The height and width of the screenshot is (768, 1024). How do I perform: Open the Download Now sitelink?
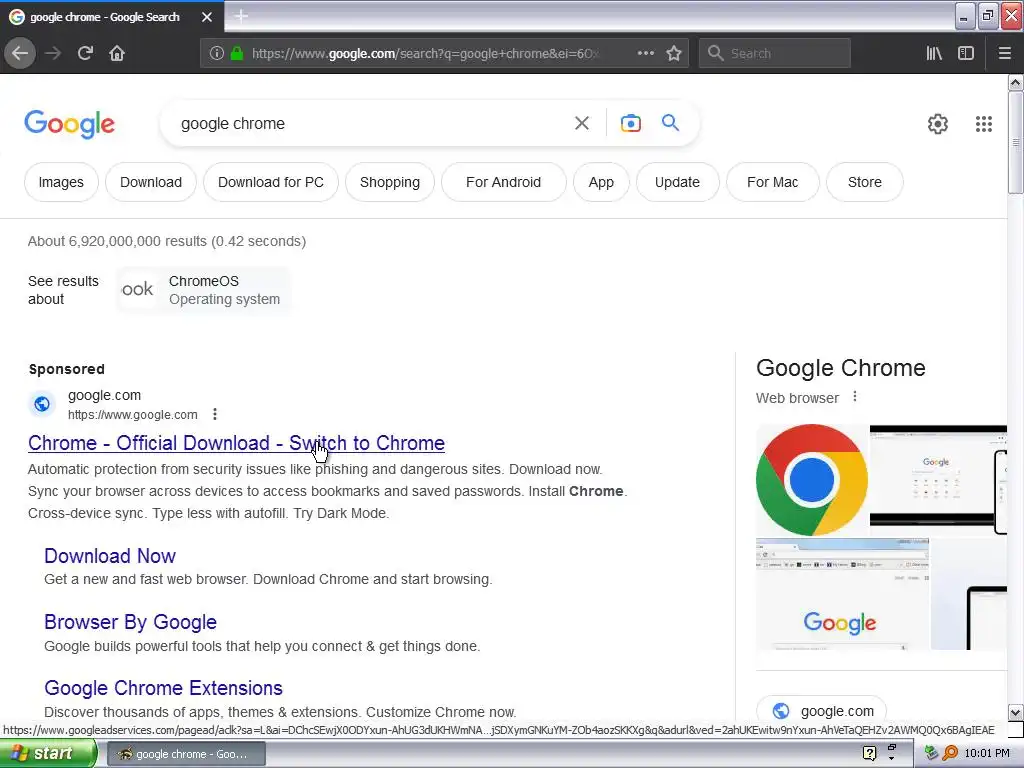point(110,556)
